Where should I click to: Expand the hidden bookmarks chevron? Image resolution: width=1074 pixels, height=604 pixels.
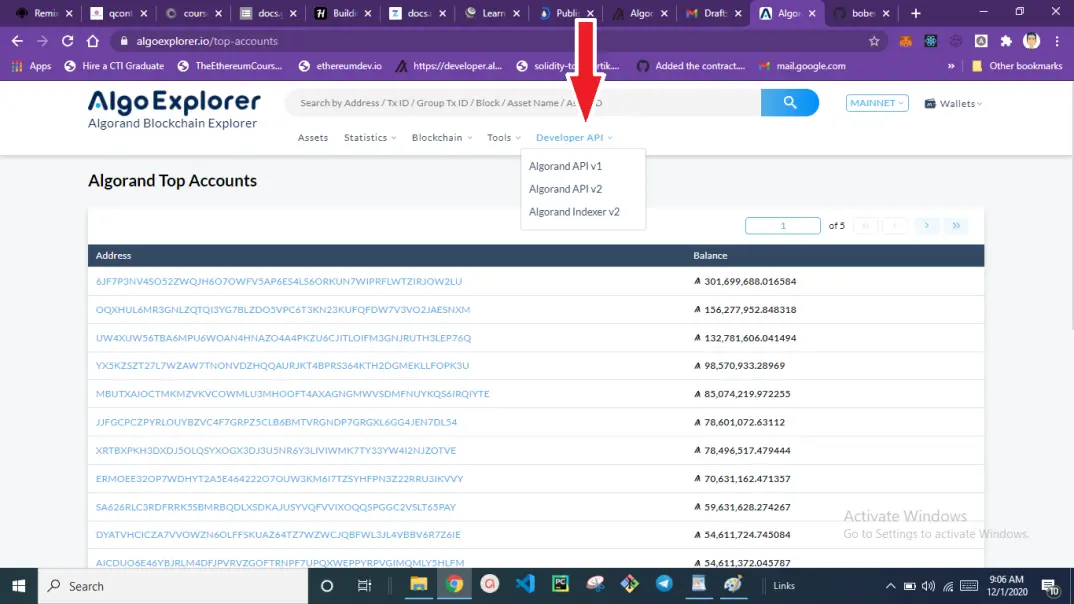(x=951, y=66)
